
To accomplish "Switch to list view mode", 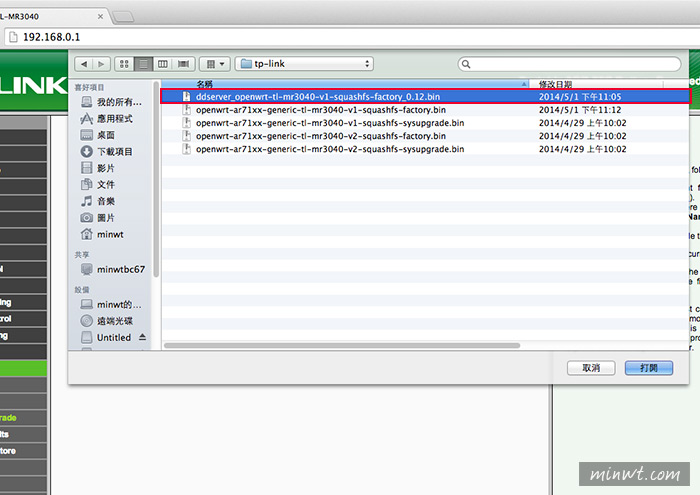I will point(143,64).
